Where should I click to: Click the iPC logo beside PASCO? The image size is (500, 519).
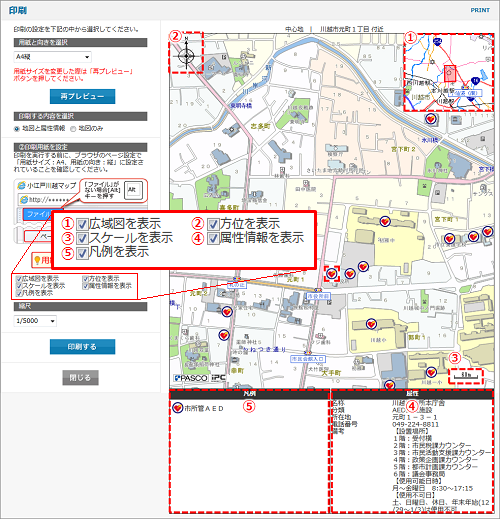click(218, 378)
